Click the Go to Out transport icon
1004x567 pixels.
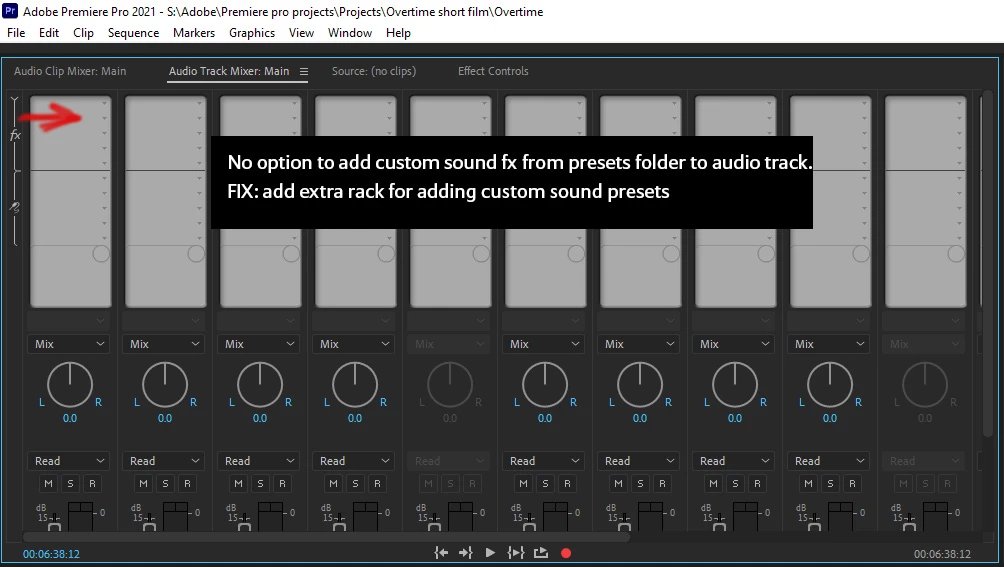(x=466, y=553)
